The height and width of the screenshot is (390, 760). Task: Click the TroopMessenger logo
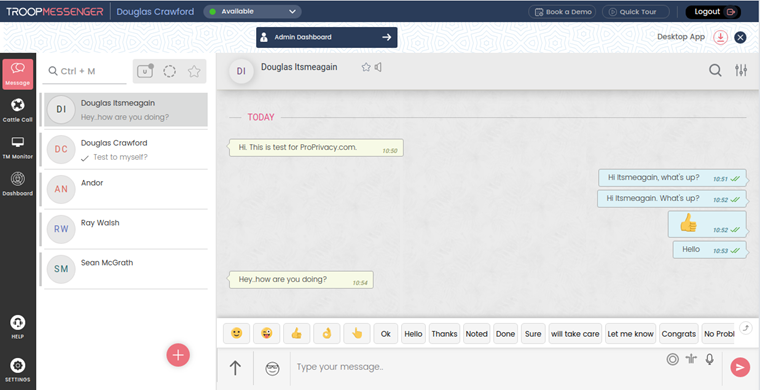[x=54, y=12]
